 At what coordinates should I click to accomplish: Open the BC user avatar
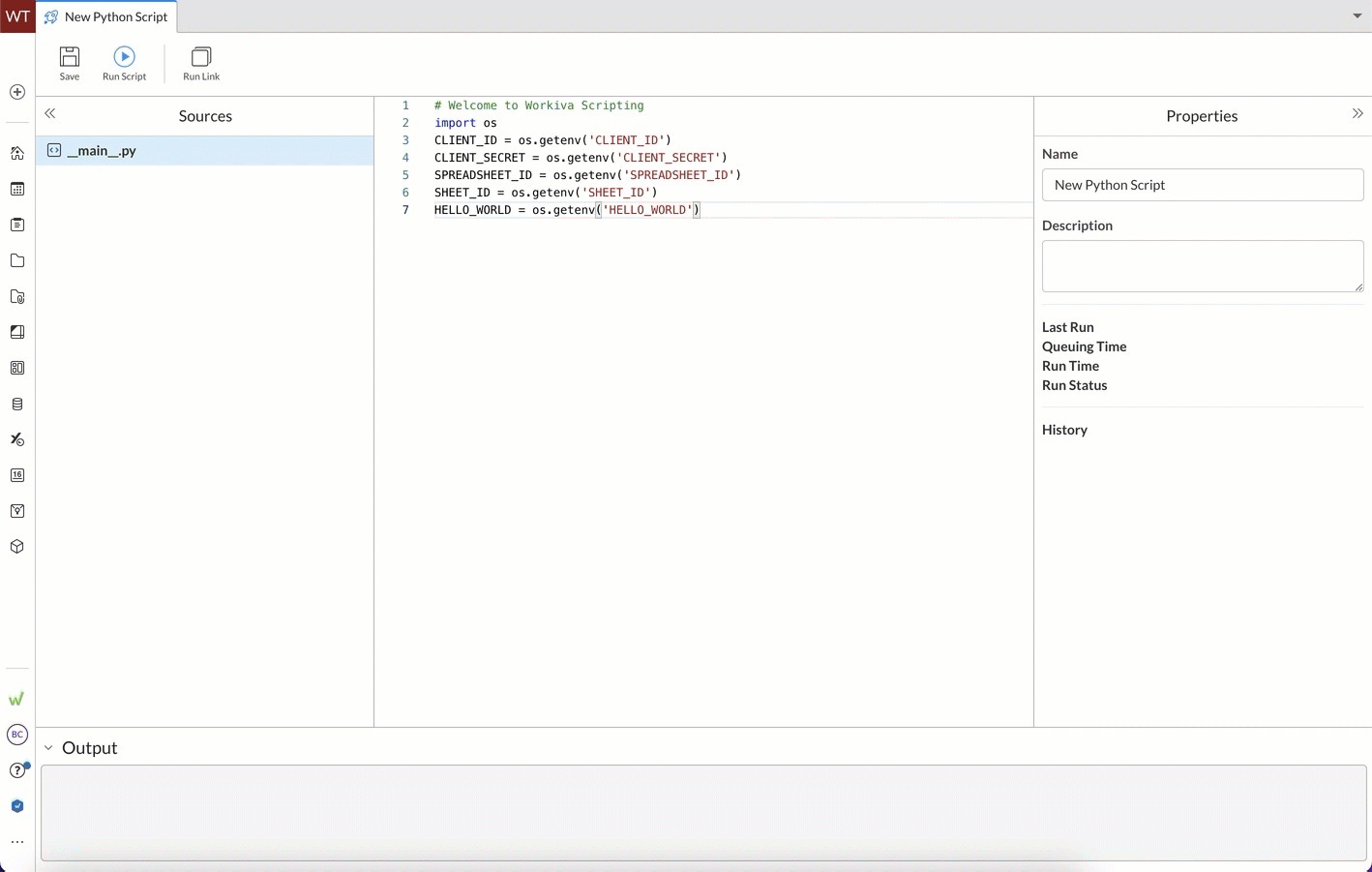pyautogui.click(x=17, y=735)
